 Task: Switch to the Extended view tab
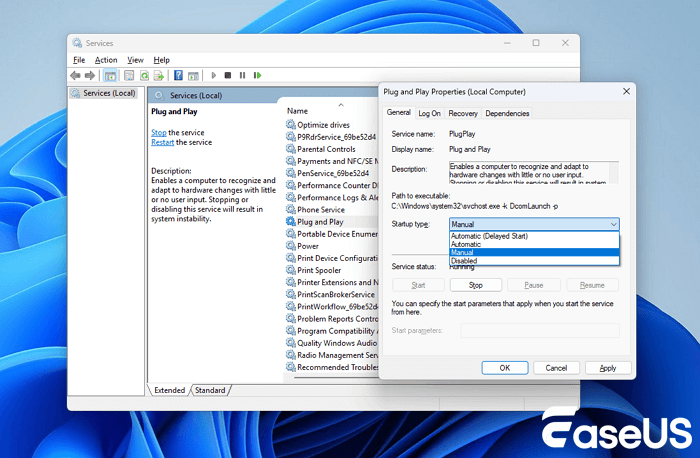[x=169, y=390]
